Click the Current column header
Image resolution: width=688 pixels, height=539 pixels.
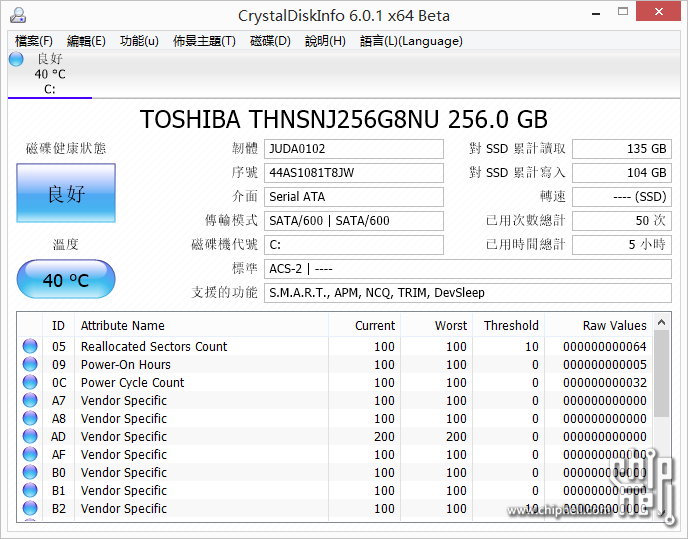[364, 325]
